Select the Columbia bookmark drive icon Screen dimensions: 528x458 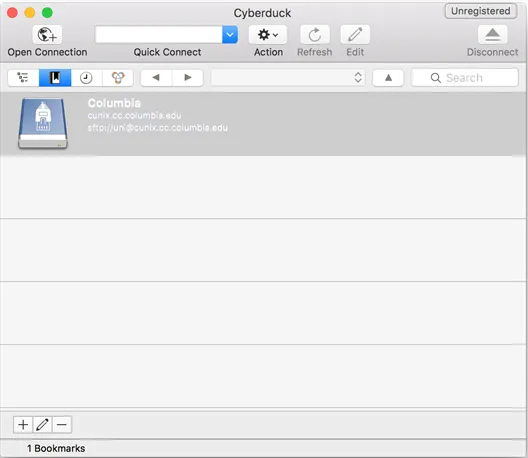43,123
